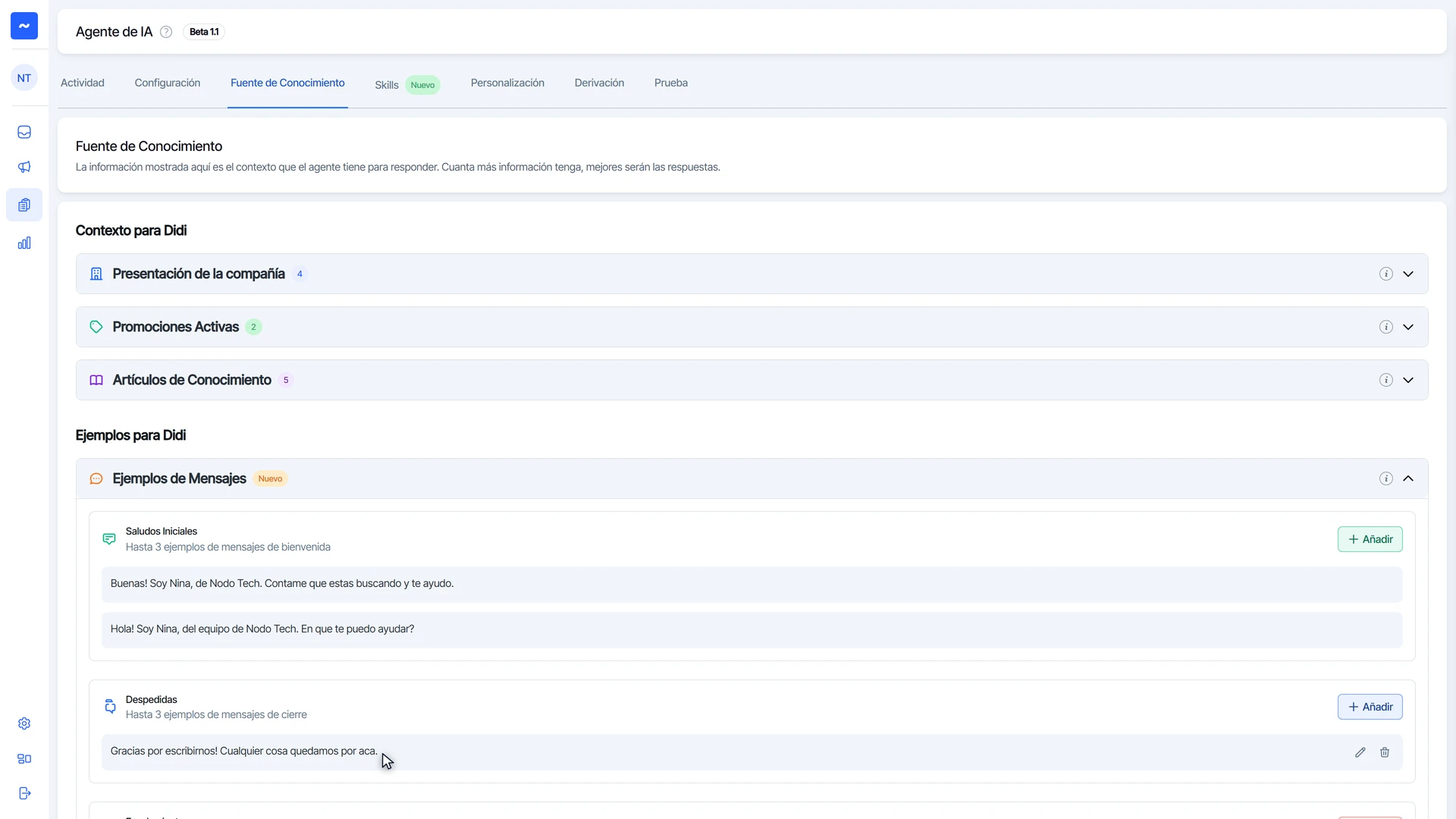Viewport: 1456px width, 819px height.
Task: Click the help icon next to Agente de IA
Action: (166, 32)
